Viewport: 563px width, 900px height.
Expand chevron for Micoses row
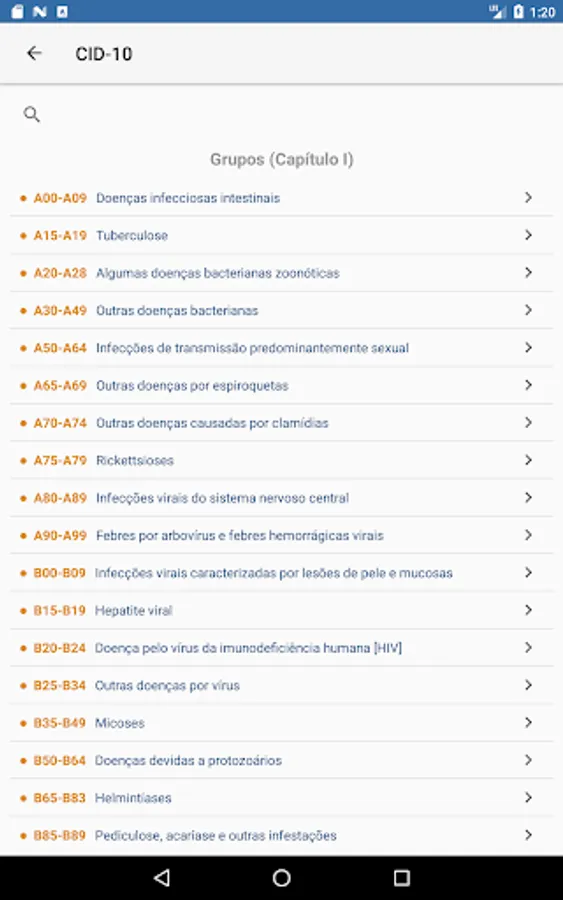(x=529, y=722)
